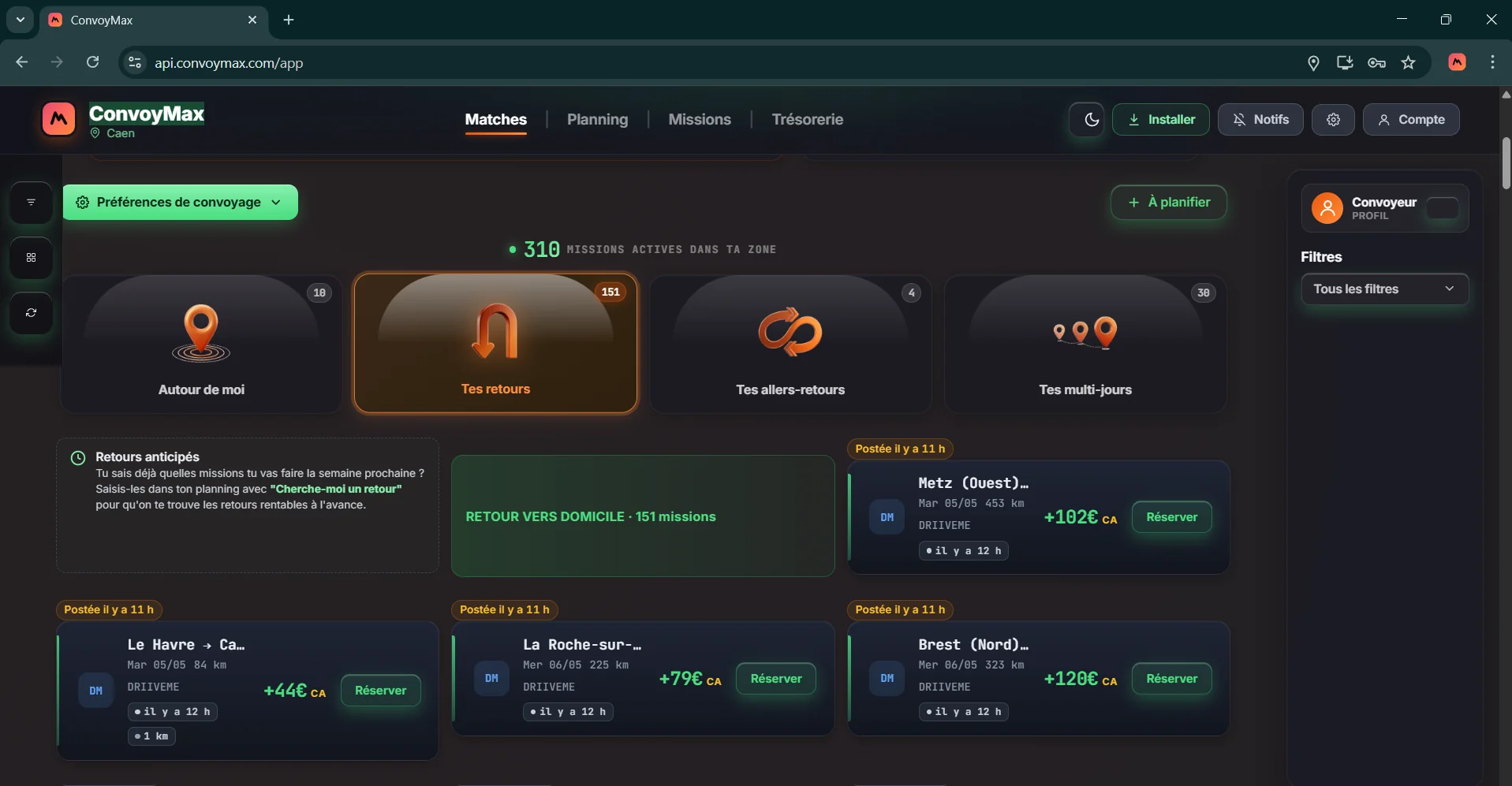Reserve the Brest (Nord) mission

[1171, 679]
